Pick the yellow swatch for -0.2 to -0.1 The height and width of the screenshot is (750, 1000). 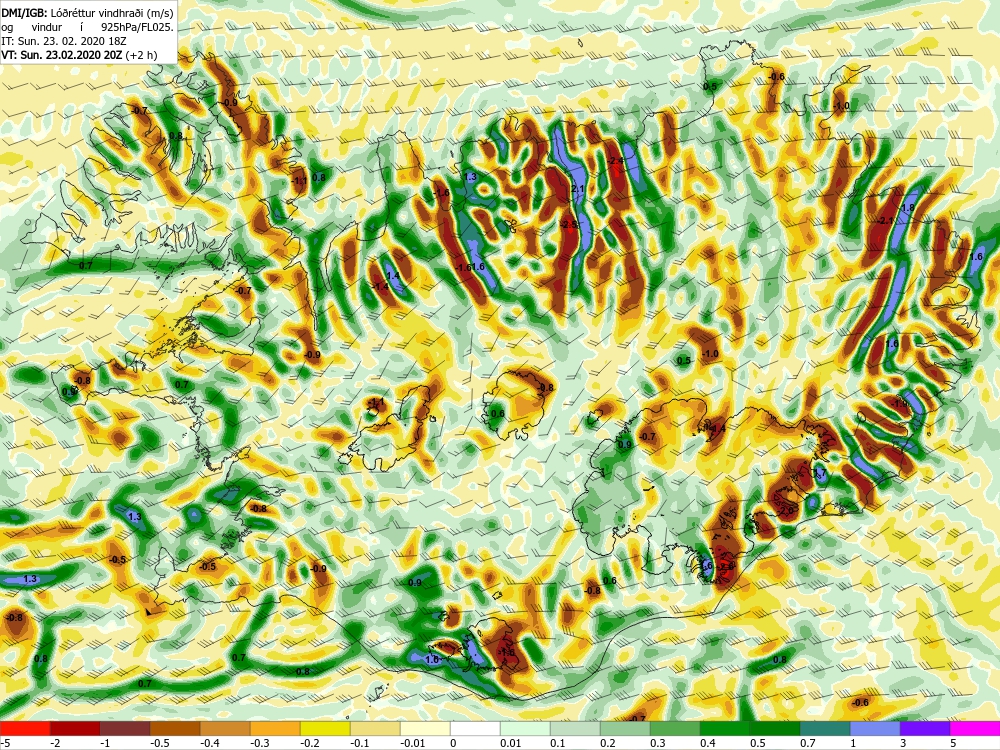coord(325,729)
